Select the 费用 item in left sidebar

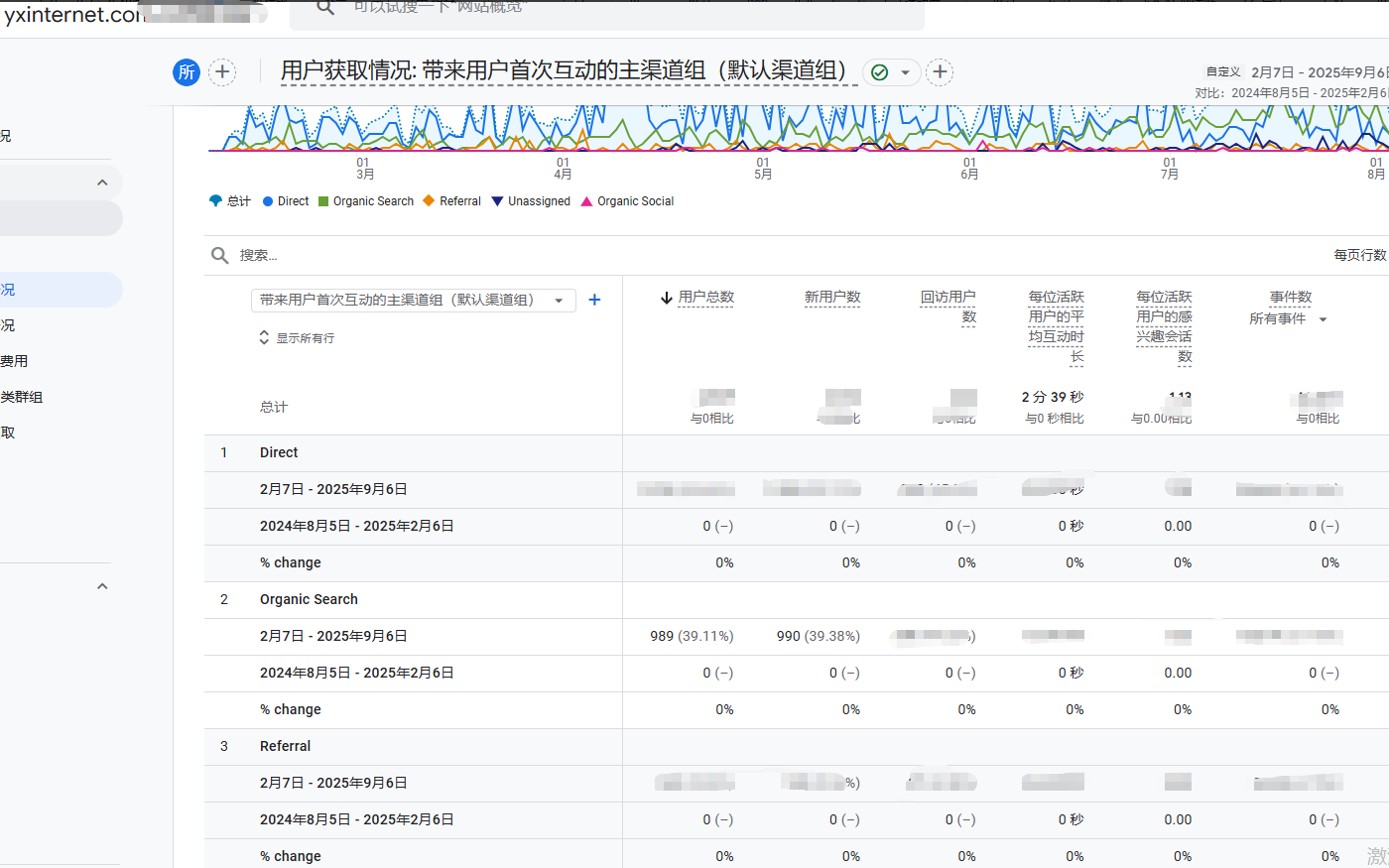coord(14,361)
